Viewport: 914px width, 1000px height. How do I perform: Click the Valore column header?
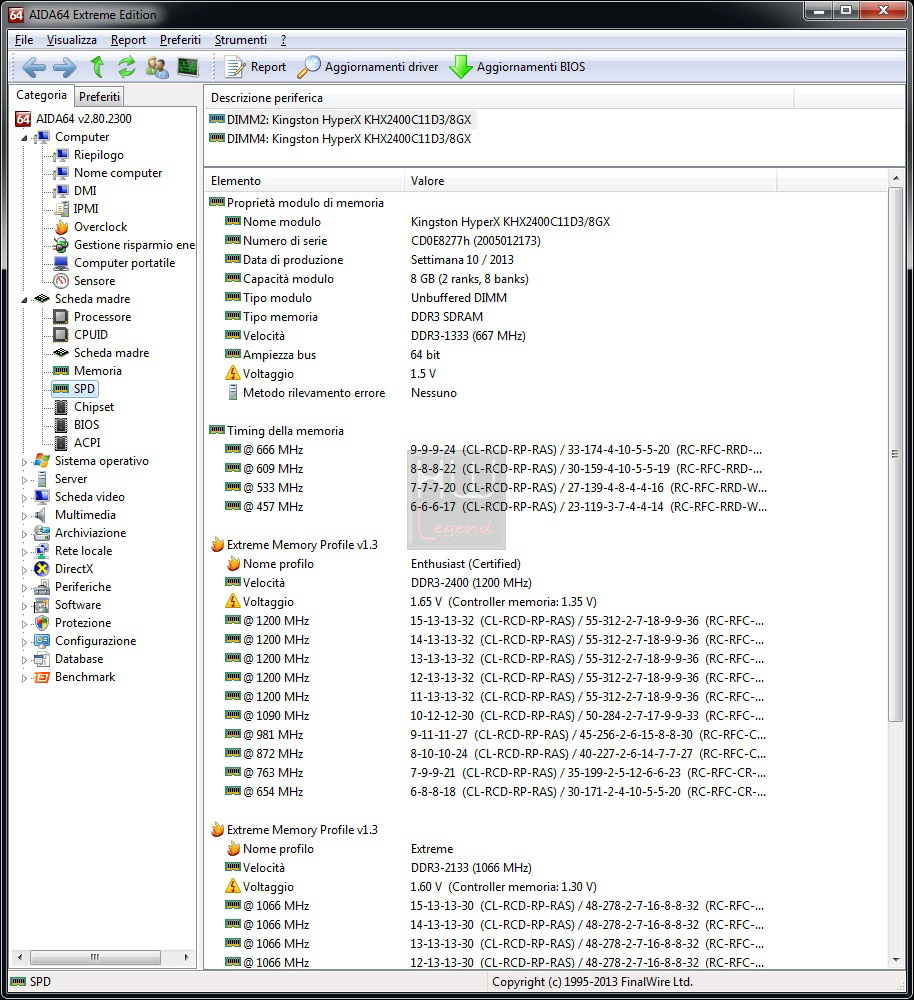click(x=591, y=181)
